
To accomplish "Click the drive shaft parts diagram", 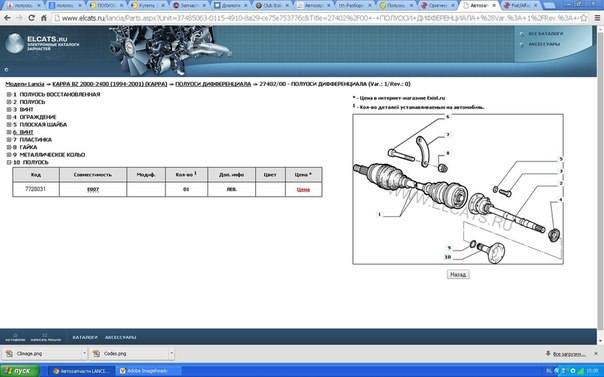I will pyautogui.click(x=458, y=189).
